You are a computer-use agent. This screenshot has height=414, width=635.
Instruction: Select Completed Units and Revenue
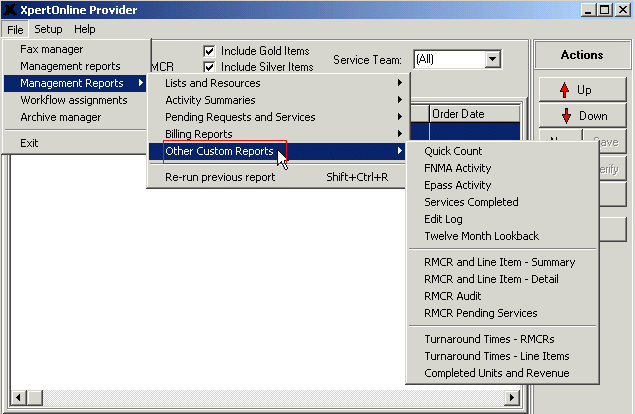[x=502, y=373]
